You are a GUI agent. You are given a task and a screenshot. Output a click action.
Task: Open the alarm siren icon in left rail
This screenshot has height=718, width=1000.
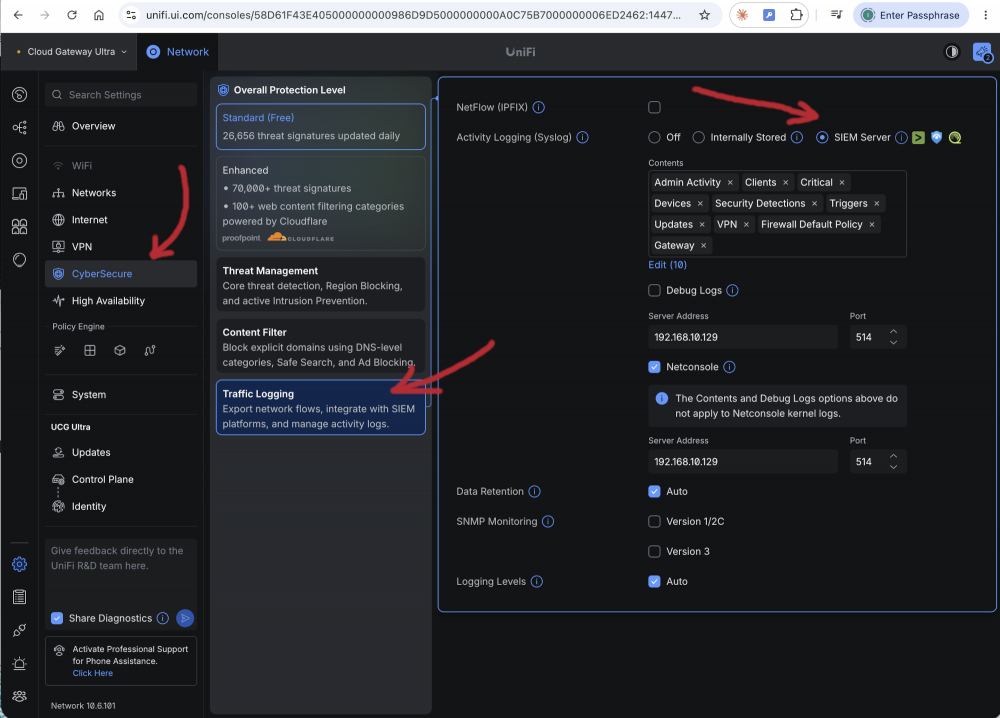coord(20,663)
